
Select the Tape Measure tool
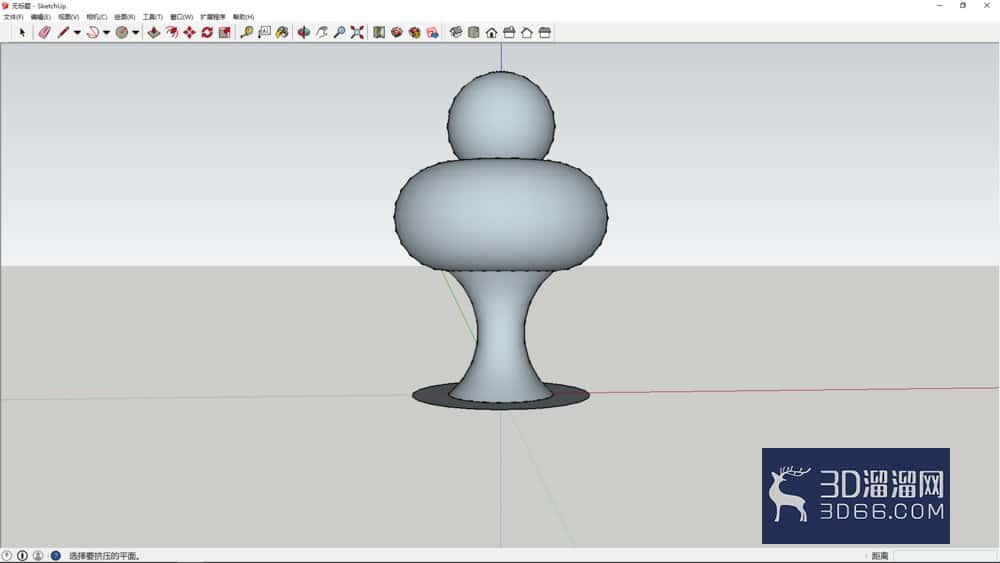coord(246,33)
